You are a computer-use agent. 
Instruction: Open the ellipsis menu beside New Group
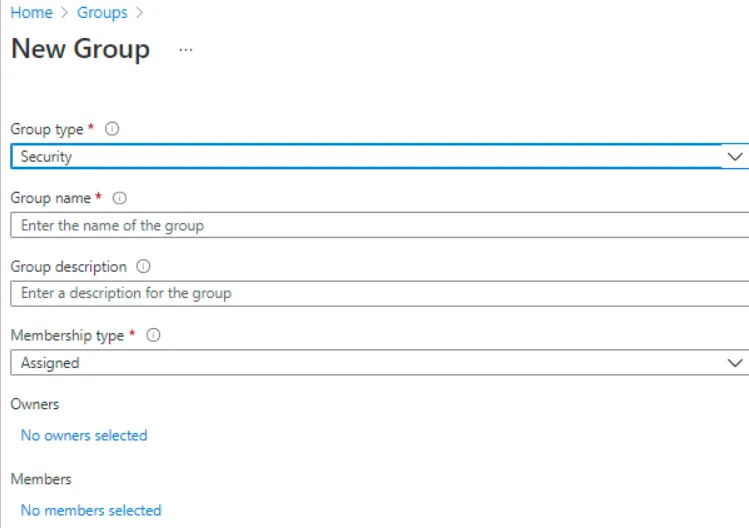click(x=186, y=50)
